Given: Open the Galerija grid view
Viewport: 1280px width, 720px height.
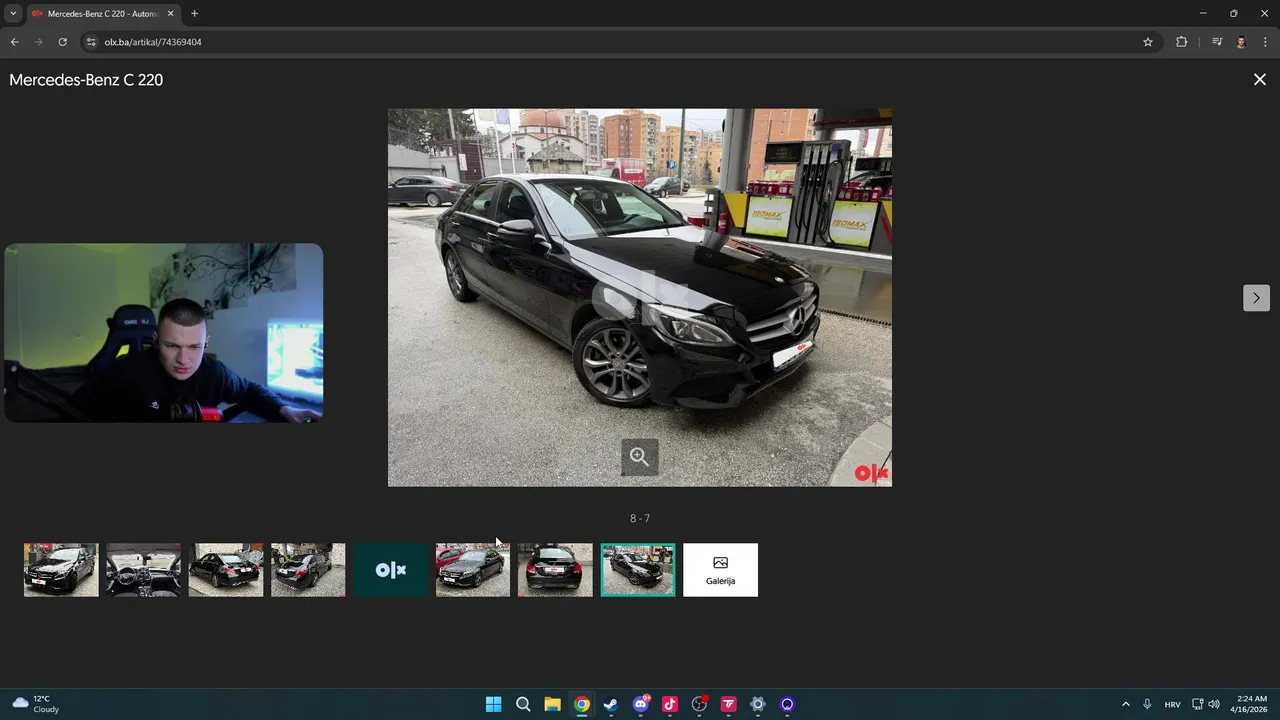Looking at the screenshot, I should coord(720,570).
